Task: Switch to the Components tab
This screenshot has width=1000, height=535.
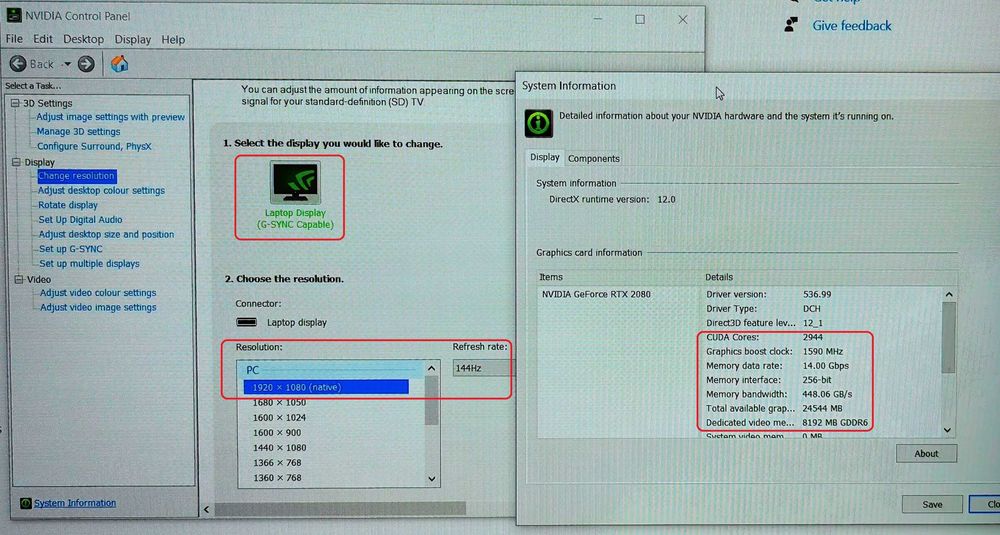Action: tap(594, 158)
